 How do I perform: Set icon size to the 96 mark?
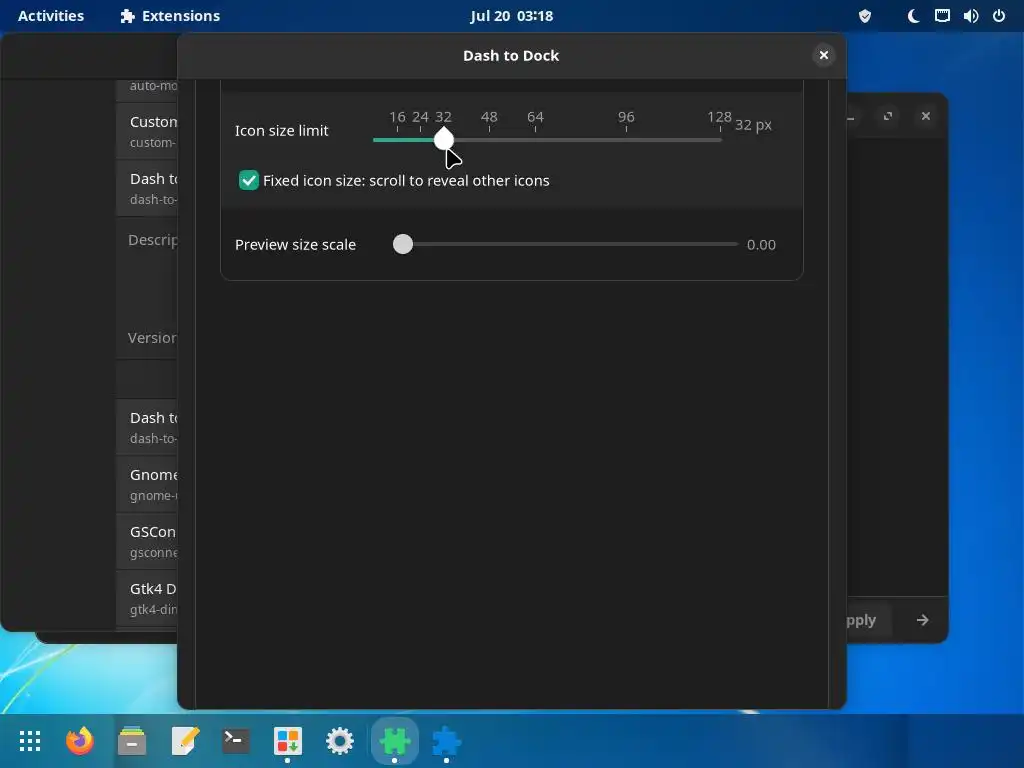point(626,139)
